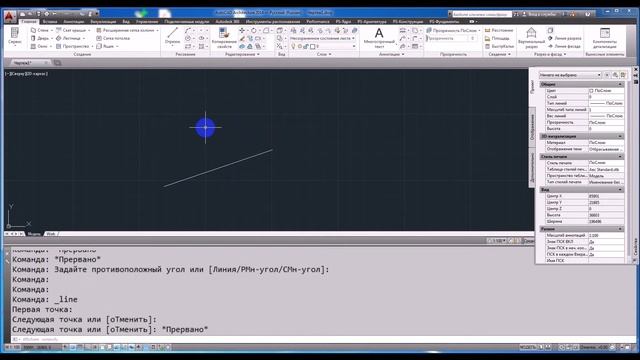Select the Пространство (space) tool

pyautogui.click(x=72, y=46)
